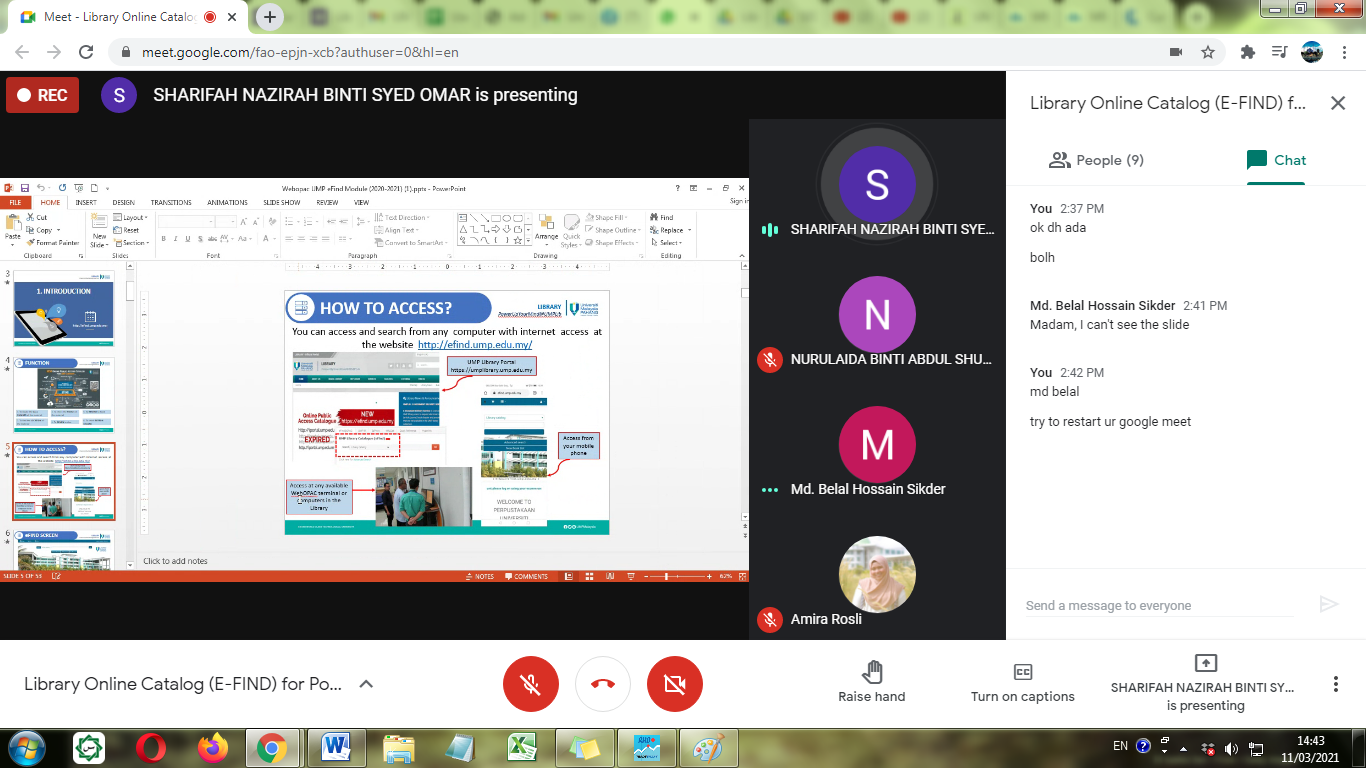Click NOTES button in PowerPoint status bar
The image size is (1366, 768).
(x=480, y=576)
